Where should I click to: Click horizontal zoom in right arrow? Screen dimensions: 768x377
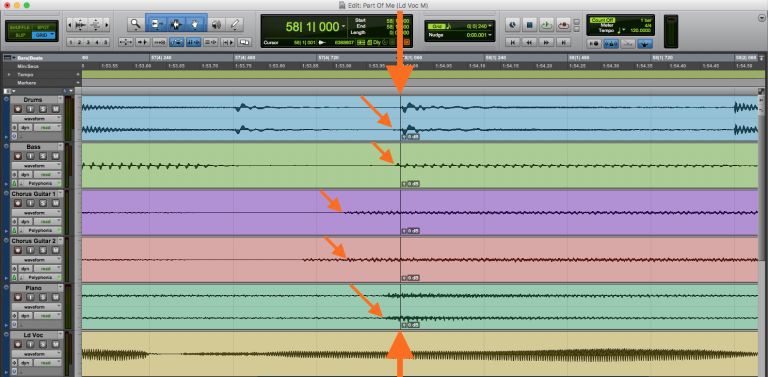(107, 24)
